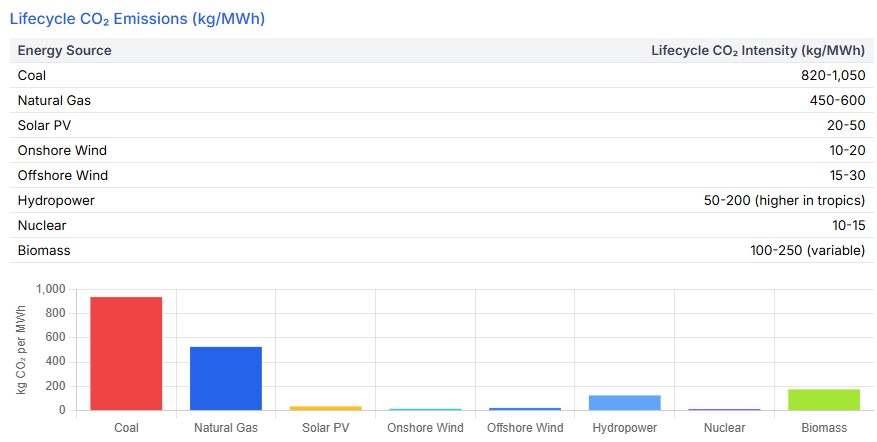The height and width of the screenshot is (442, 877).
Task: Click the red Coal bar in chart
Action: click(126, 353)
